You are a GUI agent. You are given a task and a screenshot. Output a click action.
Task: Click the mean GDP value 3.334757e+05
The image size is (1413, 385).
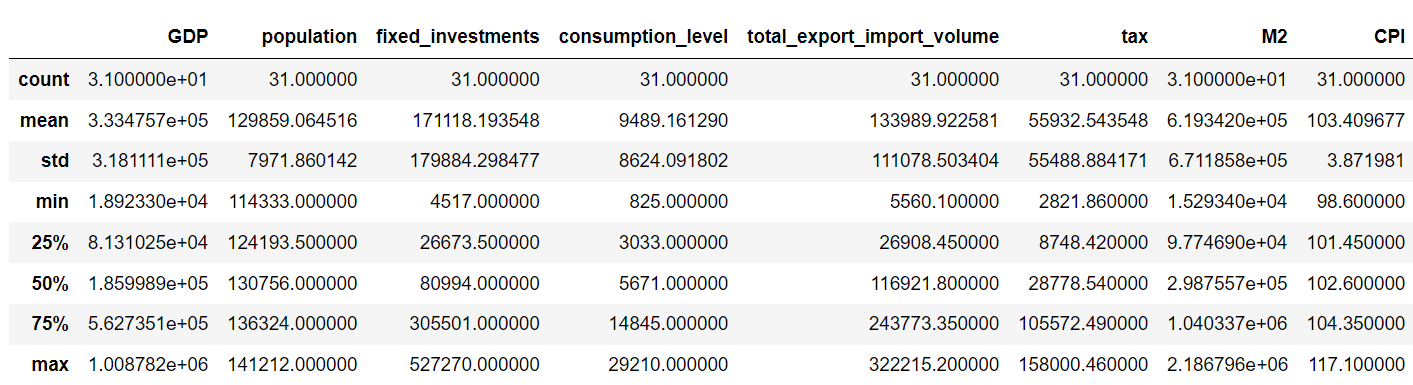(148, 120)
